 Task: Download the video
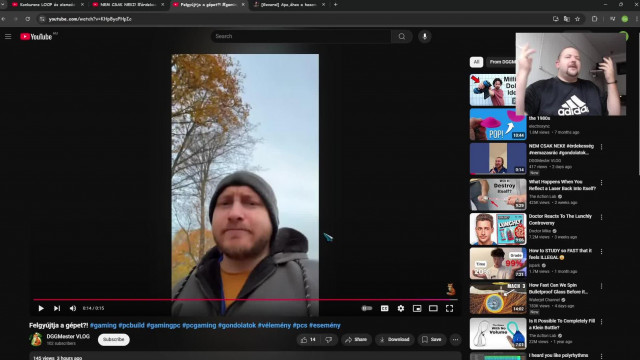point(394,340)
